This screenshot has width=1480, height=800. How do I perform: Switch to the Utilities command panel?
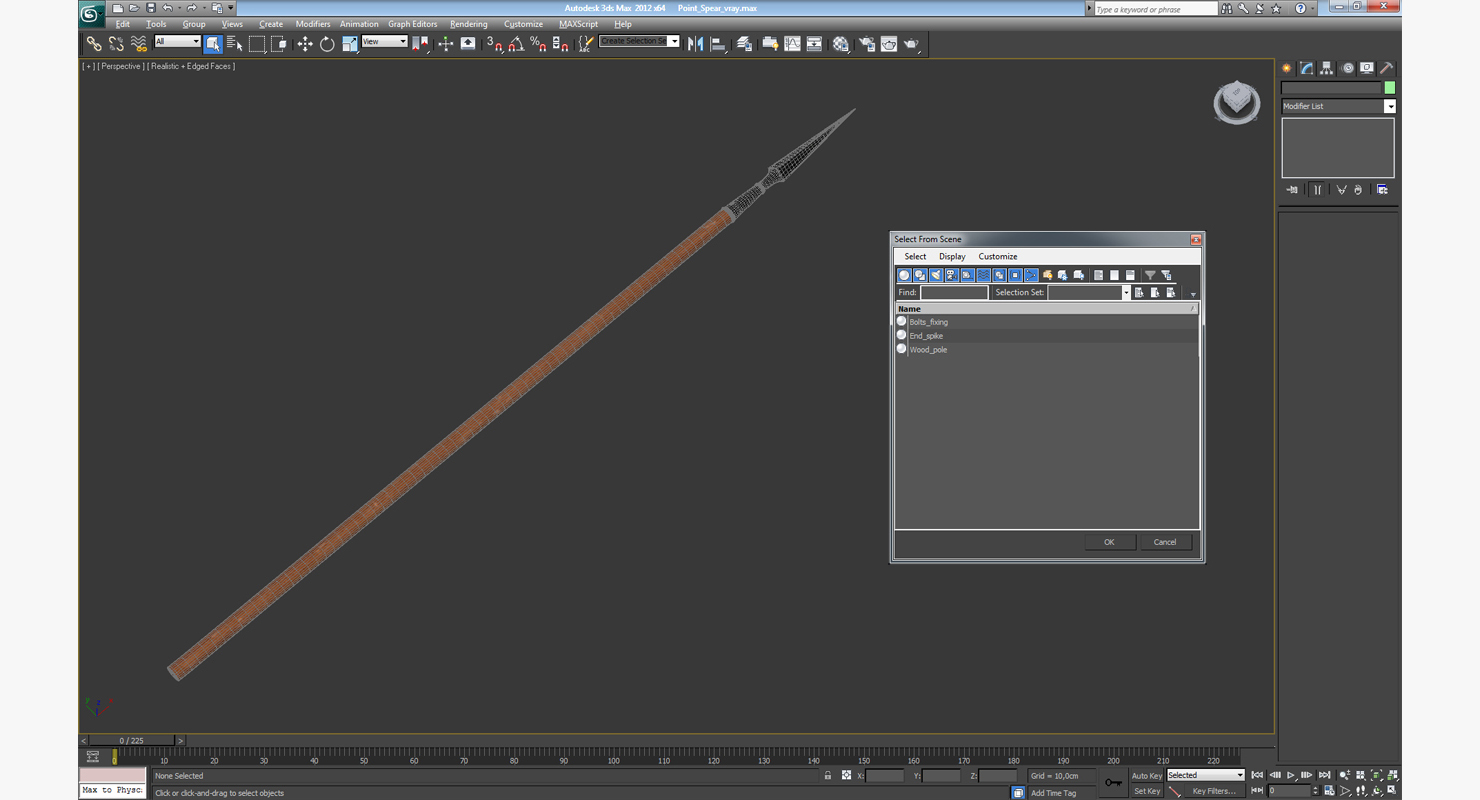pyautogui.click(x=1387, y=68)
